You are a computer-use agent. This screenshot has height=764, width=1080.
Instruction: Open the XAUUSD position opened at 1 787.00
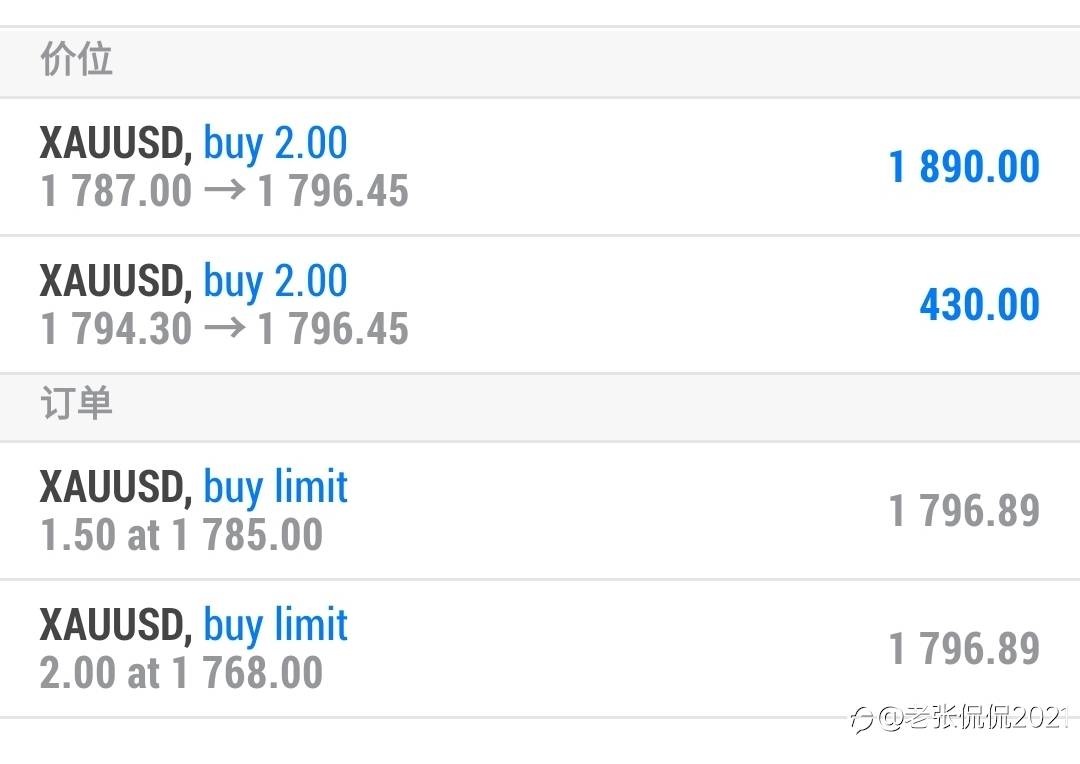point(540,167)
